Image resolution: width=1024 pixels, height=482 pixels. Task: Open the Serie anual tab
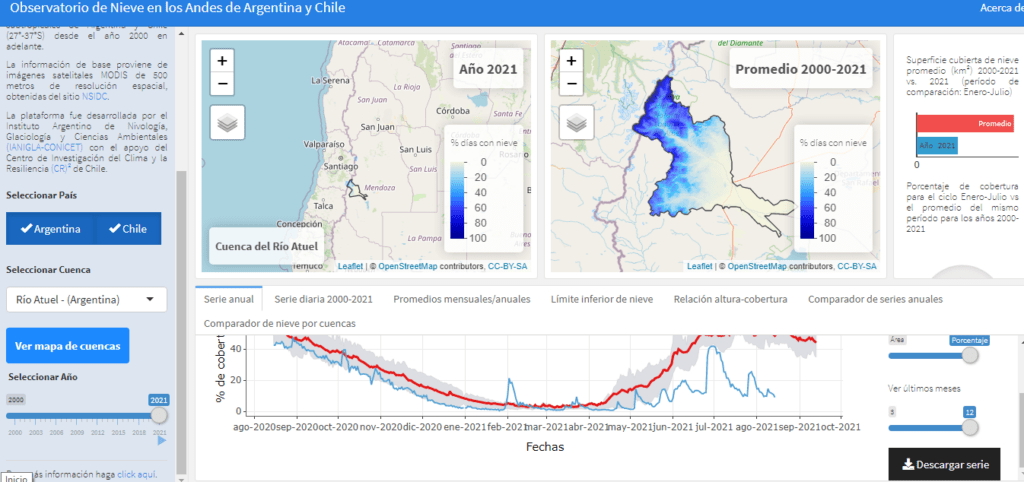(229, 299)
